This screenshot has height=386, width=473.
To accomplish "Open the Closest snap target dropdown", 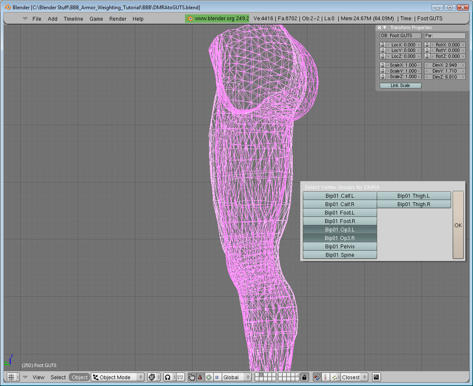I will (x=353, y=377).
